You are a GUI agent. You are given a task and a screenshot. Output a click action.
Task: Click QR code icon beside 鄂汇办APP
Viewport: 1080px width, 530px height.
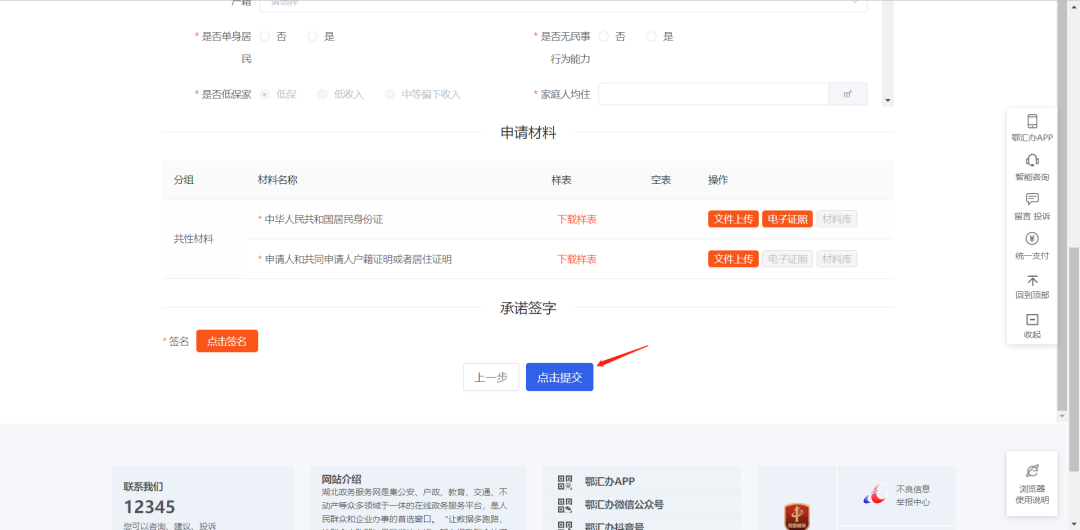pos(565,481)
